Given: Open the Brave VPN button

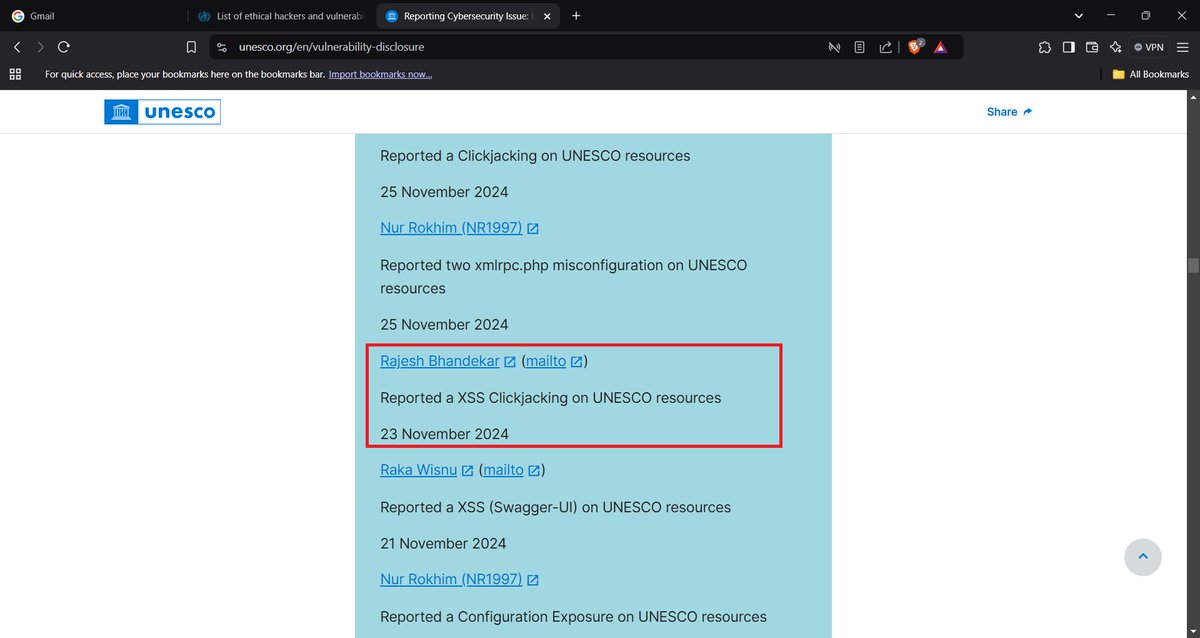Looking at the screenshot, I should tap(1149, 47).
